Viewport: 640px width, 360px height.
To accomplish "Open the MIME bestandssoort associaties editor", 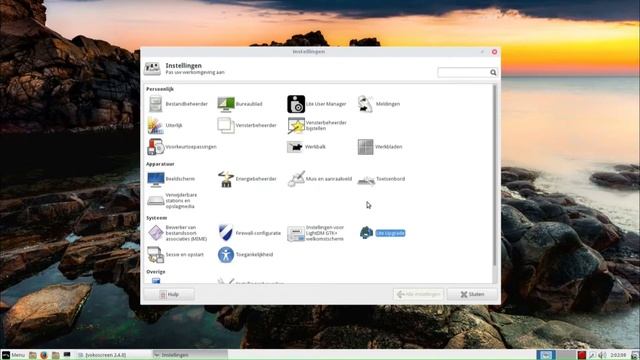I will (156, 233).
